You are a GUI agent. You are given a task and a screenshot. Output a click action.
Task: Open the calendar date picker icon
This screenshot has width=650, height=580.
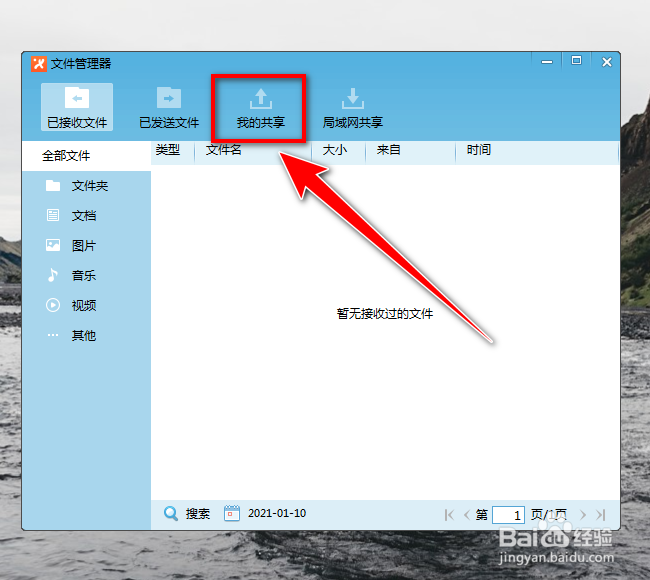point(232,513)
